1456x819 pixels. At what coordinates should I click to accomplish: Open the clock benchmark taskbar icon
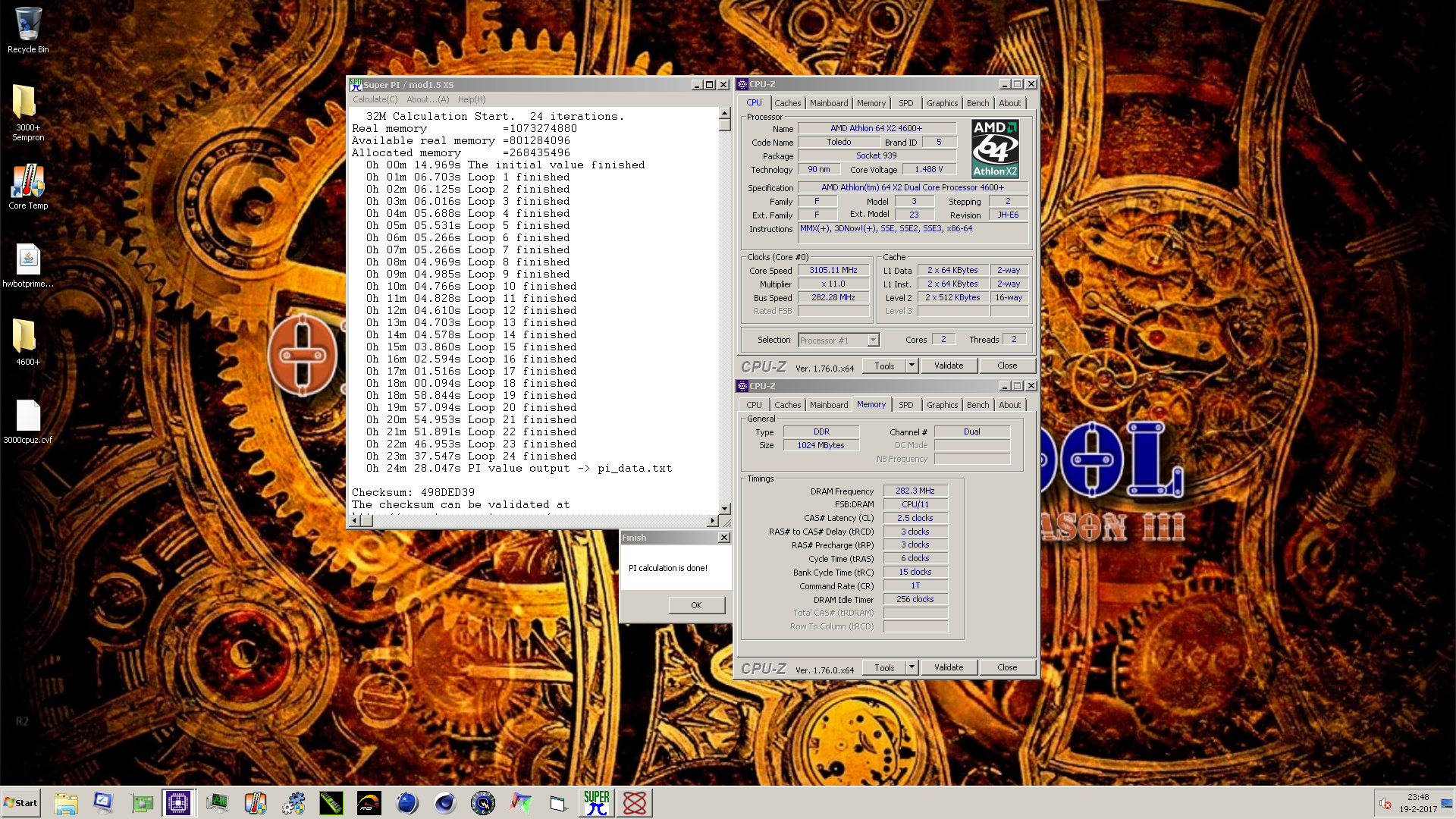(483, 803)
